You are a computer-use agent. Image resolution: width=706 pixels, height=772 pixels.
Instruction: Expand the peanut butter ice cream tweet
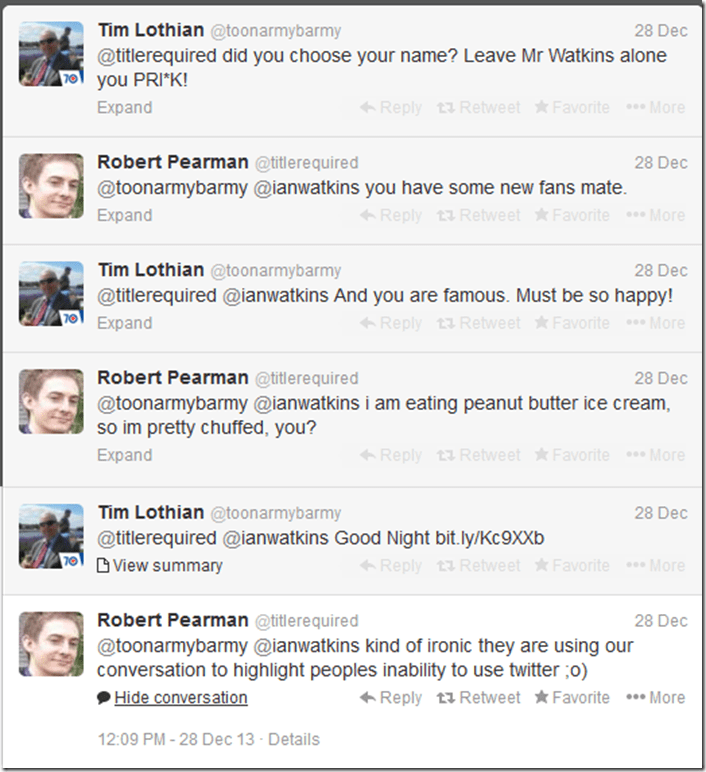coord(124,455)
